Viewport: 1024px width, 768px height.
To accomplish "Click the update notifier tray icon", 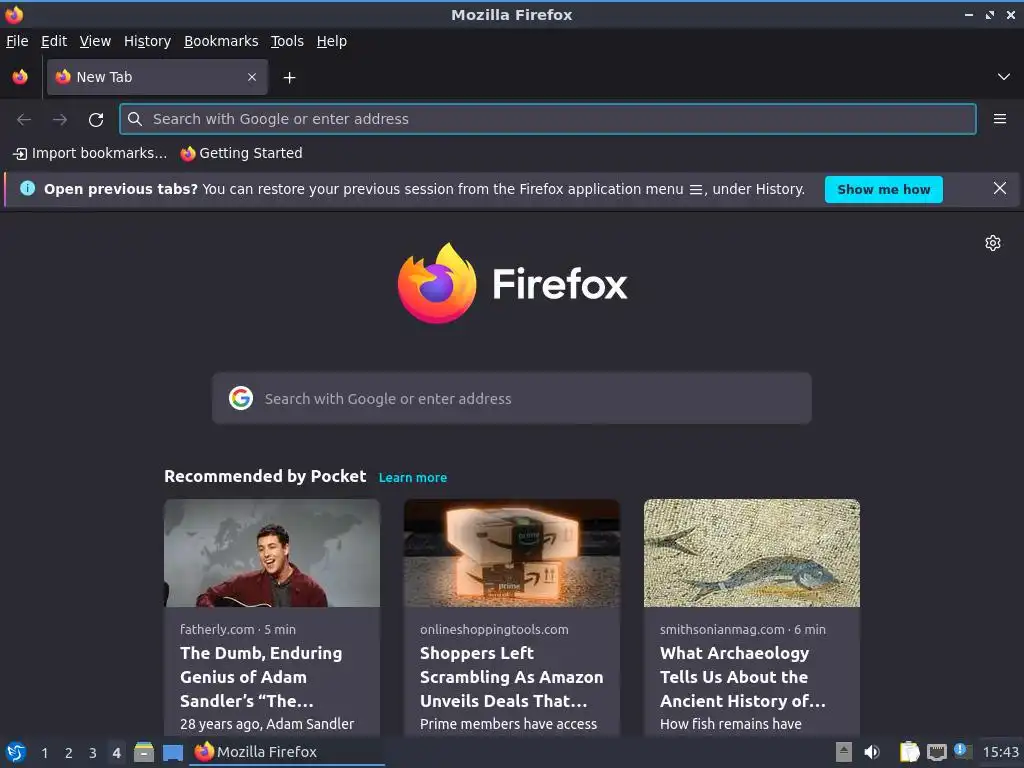I will pyautogui.click(x=963, y=751).
